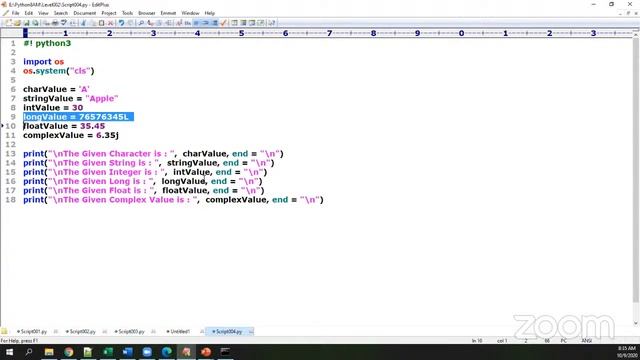The height and width of the screenshot is (360, 640).
Task: Click the New file toolbar icon
Action: (x=9, y=23)
